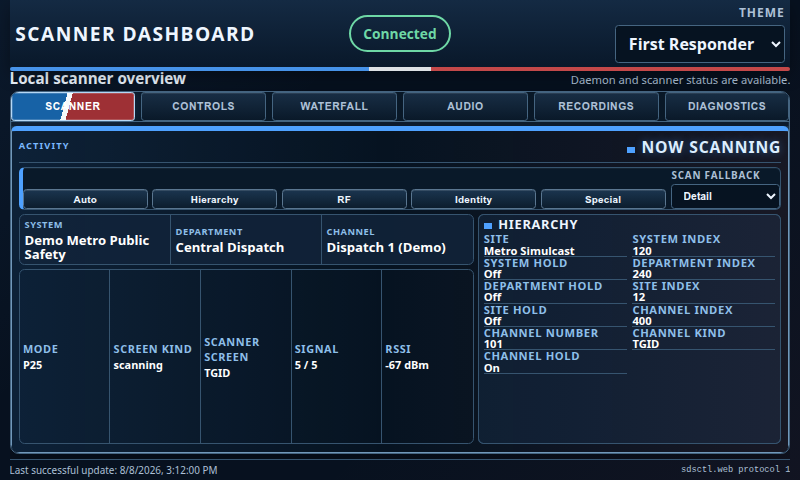This screenshot has width=800, height=480.
Task: Click the Connected status badge
Action: tap(400, 34)
